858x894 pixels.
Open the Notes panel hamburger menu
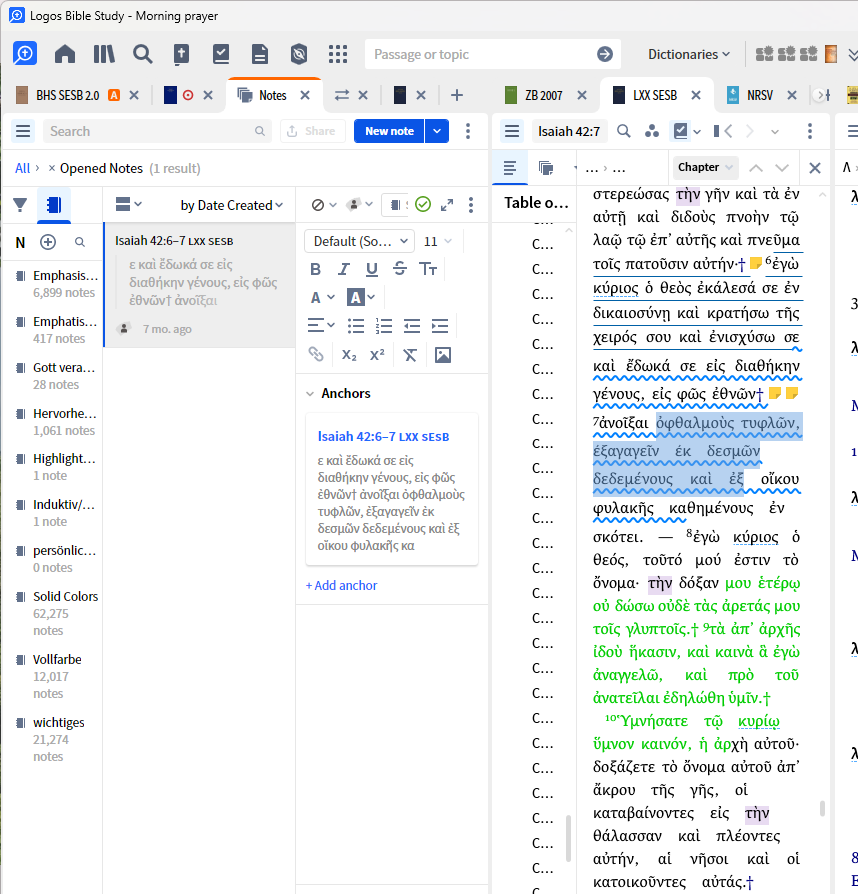tap(23, 131)
